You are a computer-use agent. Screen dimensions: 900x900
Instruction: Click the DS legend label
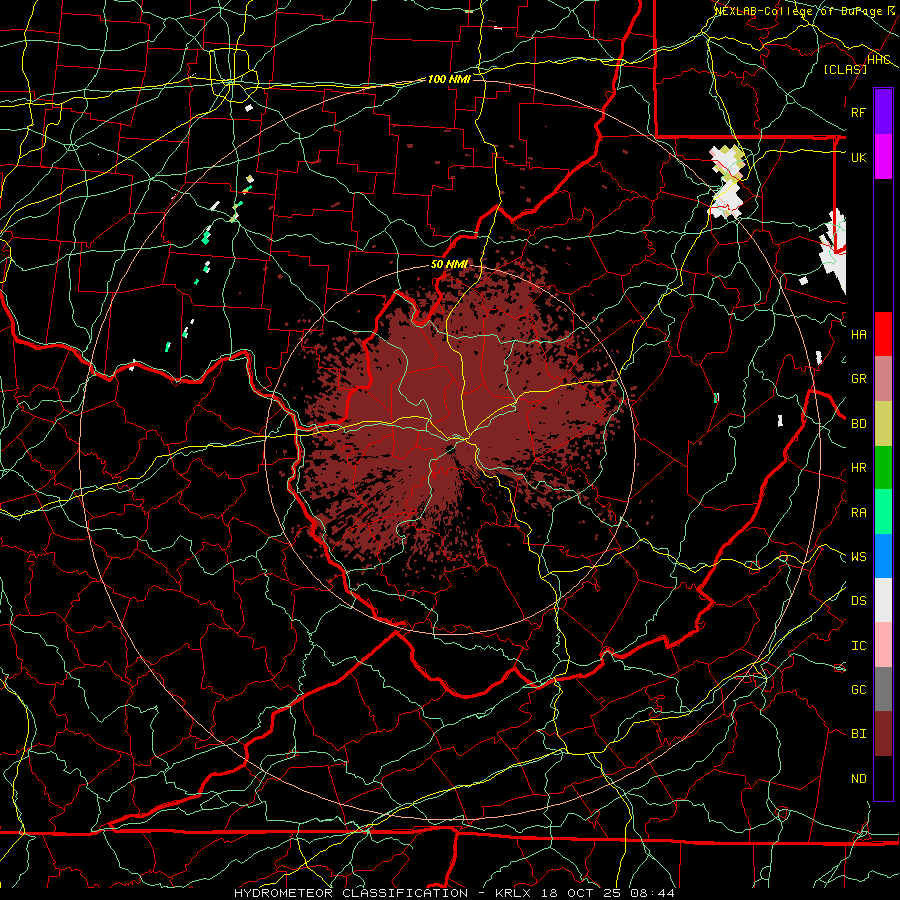pos(858,601)
